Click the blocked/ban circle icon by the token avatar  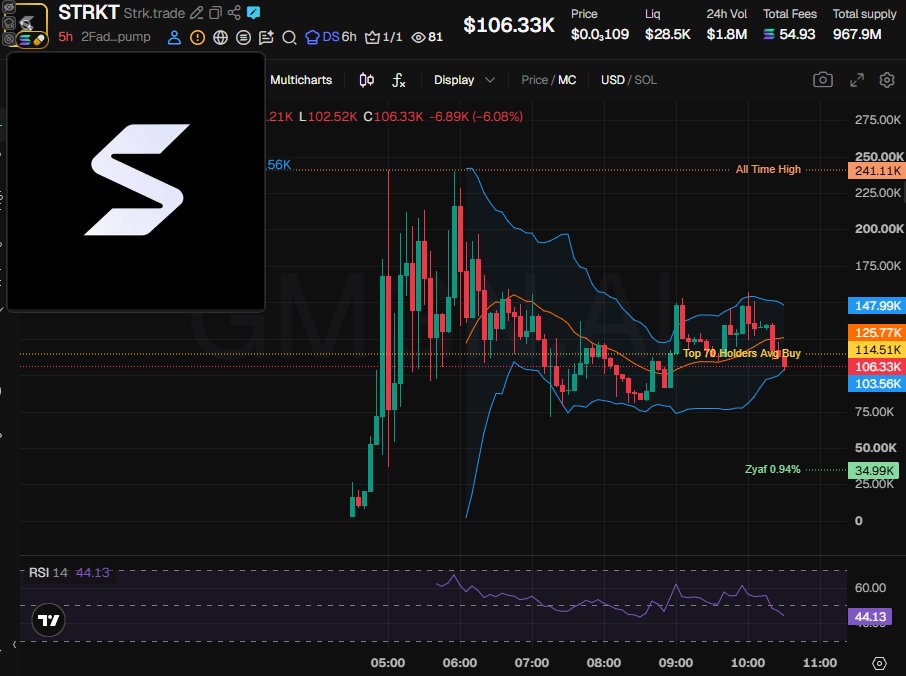pos(9,39)
